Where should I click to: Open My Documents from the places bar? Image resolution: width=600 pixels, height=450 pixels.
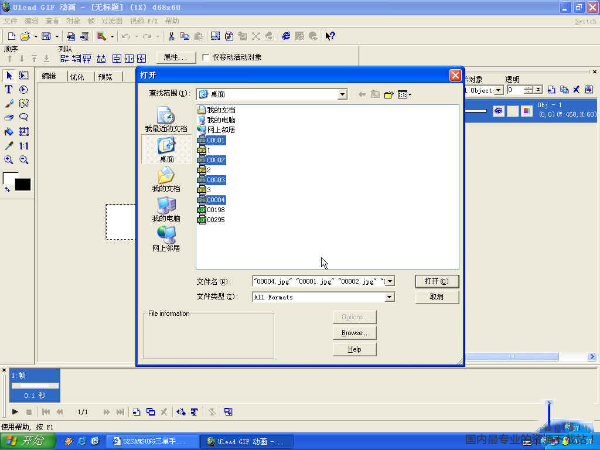pyautogui.click(x=165, y=178)
